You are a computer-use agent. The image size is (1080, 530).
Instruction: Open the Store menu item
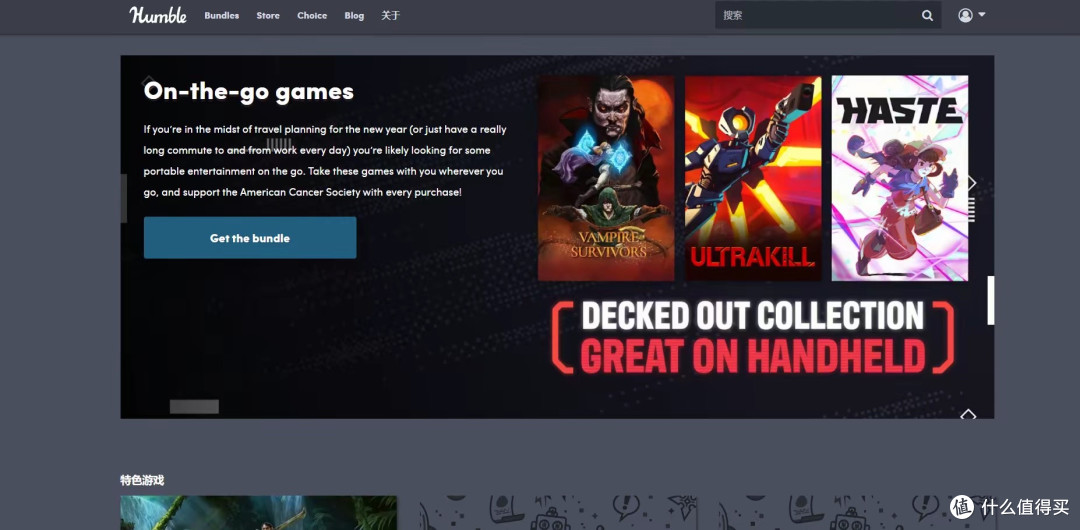[268, 15]
